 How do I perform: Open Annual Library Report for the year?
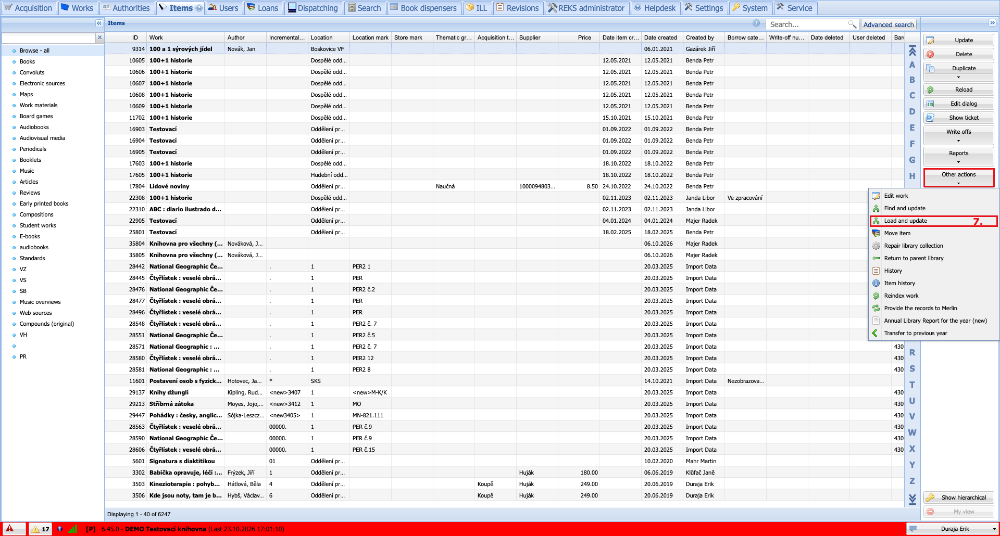(932, 320)
